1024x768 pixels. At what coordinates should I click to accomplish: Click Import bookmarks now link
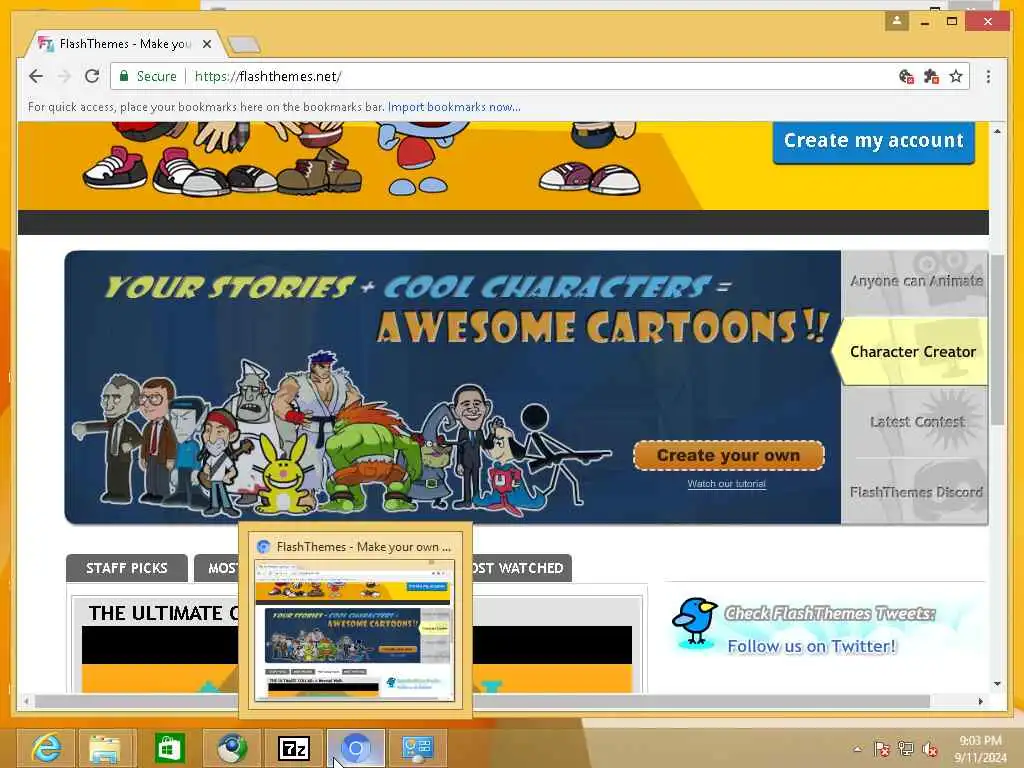point(454,107)
